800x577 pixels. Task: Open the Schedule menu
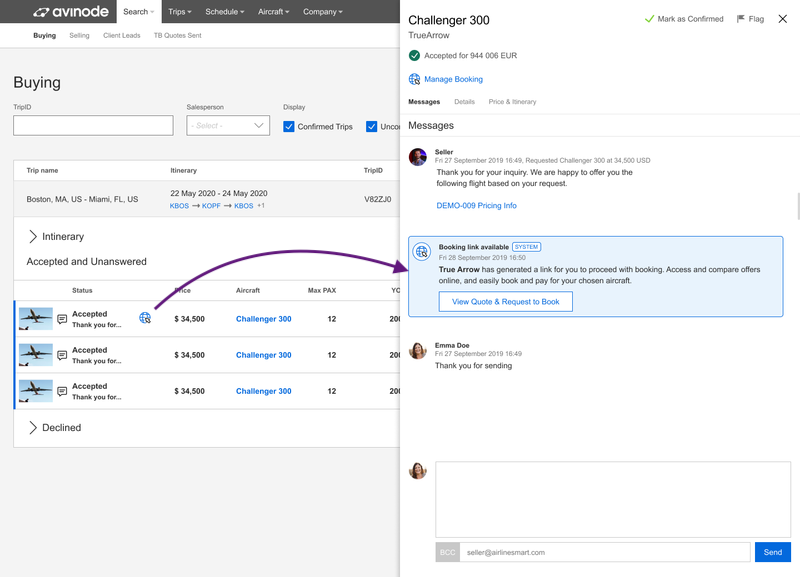(x=224, y=12)
